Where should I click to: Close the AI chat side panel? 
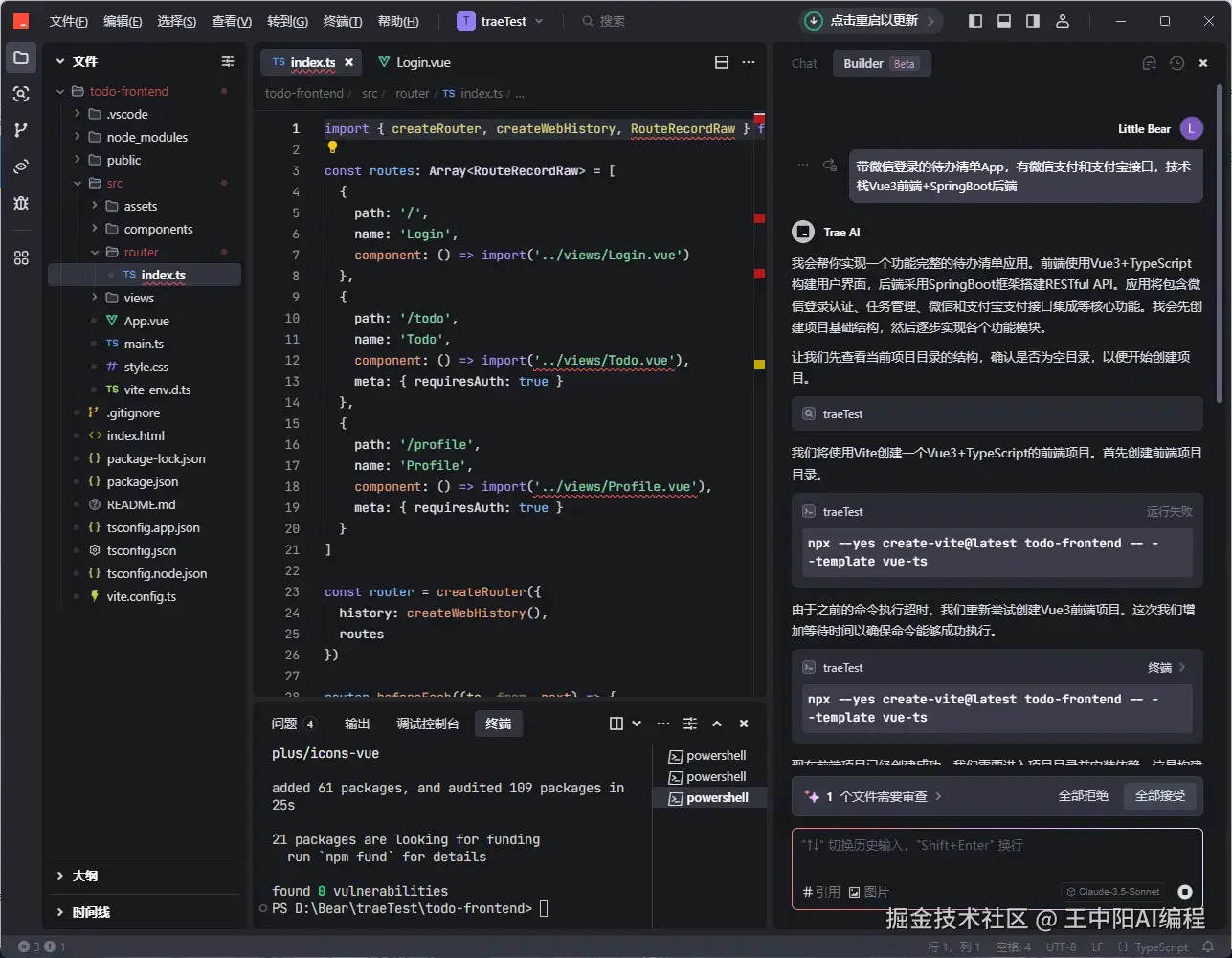pos(1203,63)
